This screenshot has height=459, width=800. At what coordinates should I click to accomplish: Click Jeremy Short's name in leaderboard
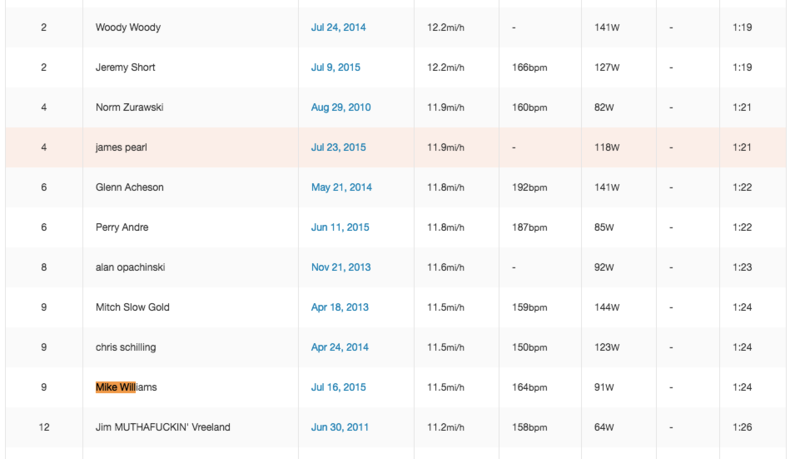click(x=125, y=68)
